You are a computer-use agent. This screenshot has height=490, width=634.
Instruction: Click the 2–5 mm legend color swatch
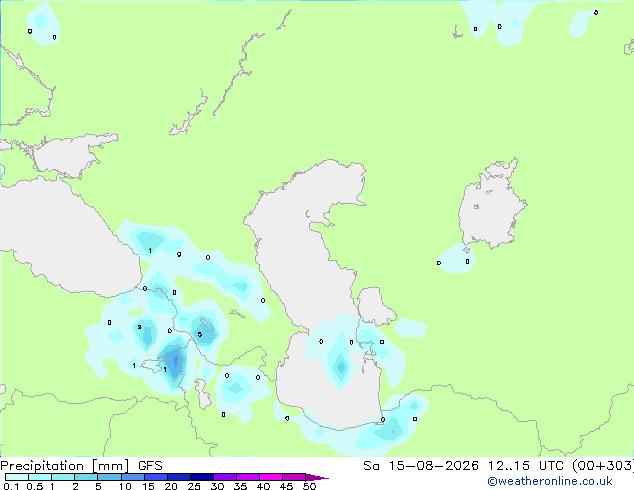[86, 477]
